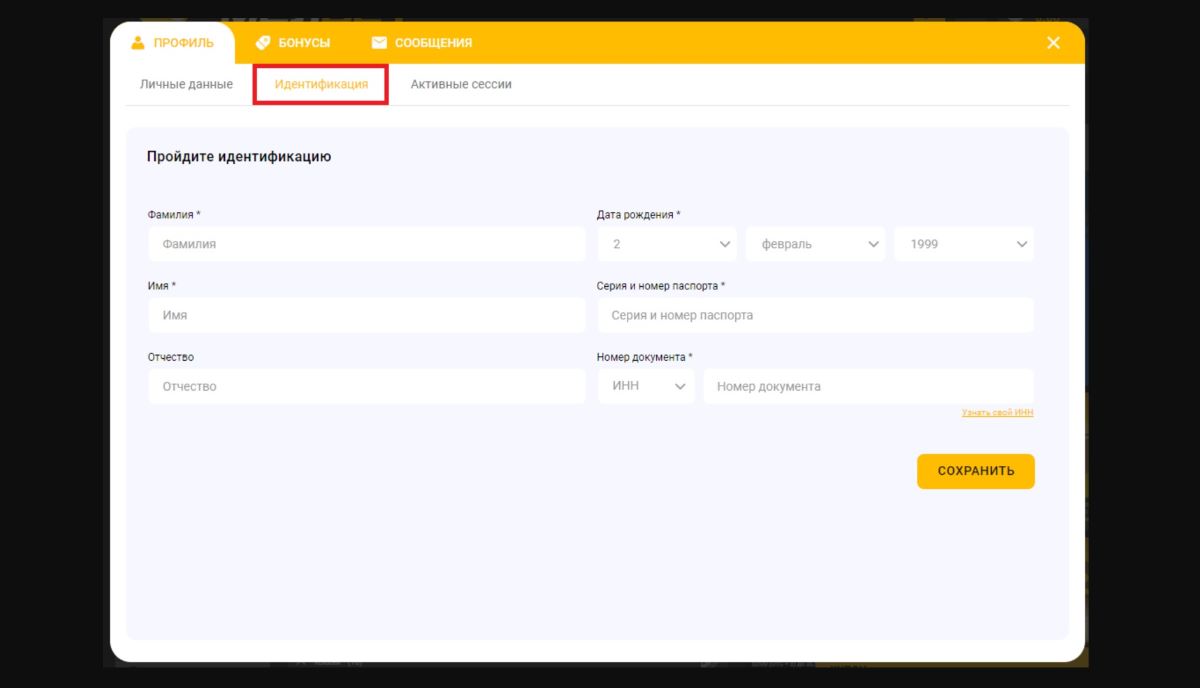Open the ИНН document type dropdown
The width and height of the screenshot is (1200, 688).
click(x=646, y=387)
